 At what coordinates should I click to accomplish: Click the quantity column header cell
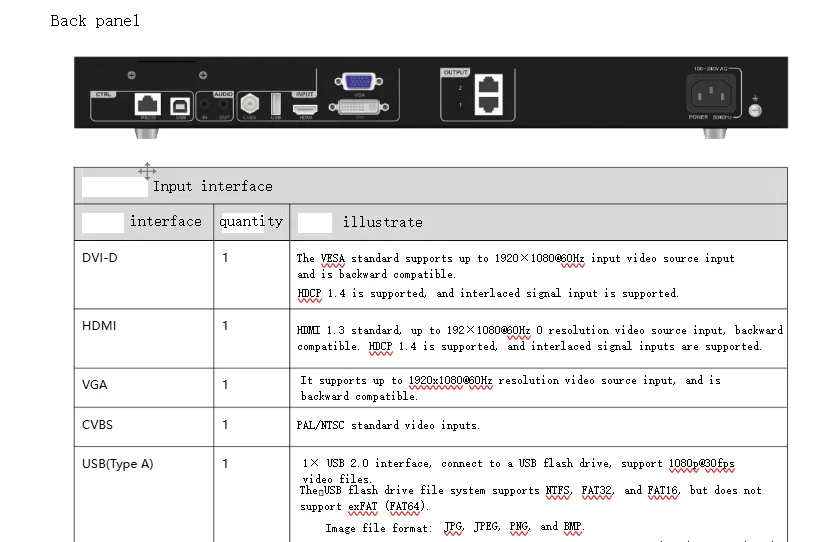(251, 222)
